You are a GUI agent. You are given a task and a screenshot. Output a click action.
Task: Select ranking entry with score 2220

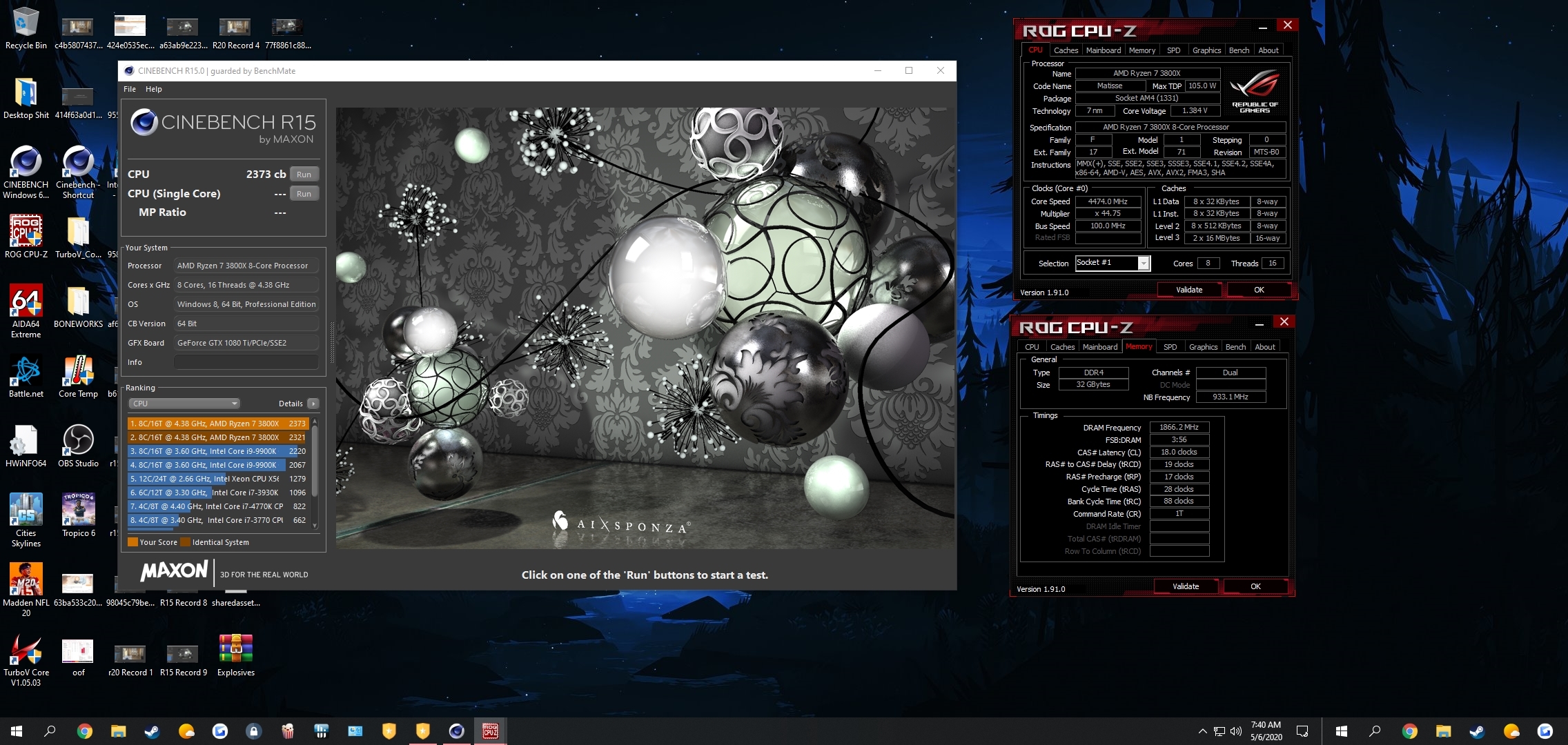point(218,451)
